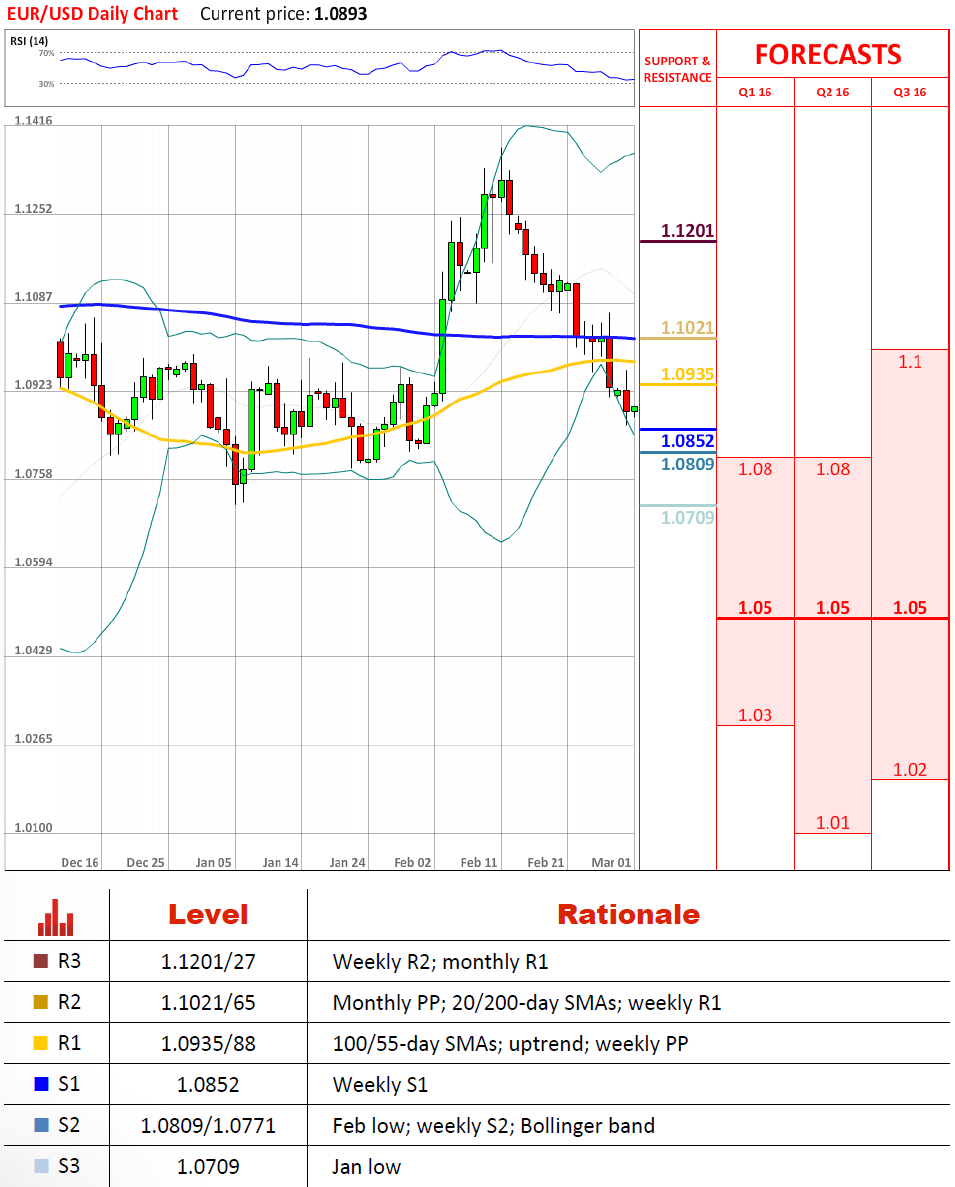Click the 1.1416 price axis label
This screenshot has width=955, height=1187.
[33, 120]
